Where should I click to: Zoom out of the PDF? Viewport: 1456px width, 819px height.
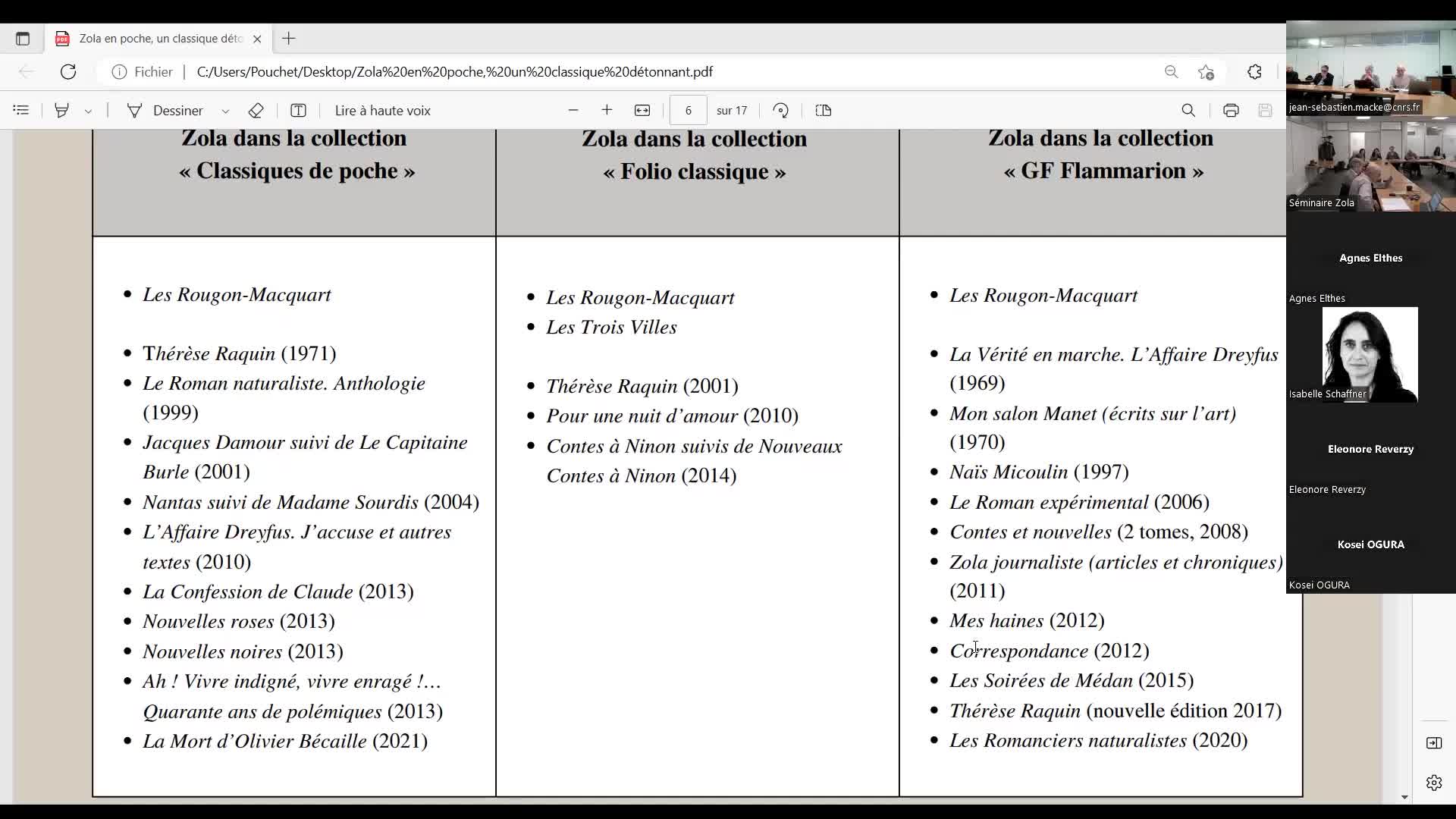tap(573, 111)
